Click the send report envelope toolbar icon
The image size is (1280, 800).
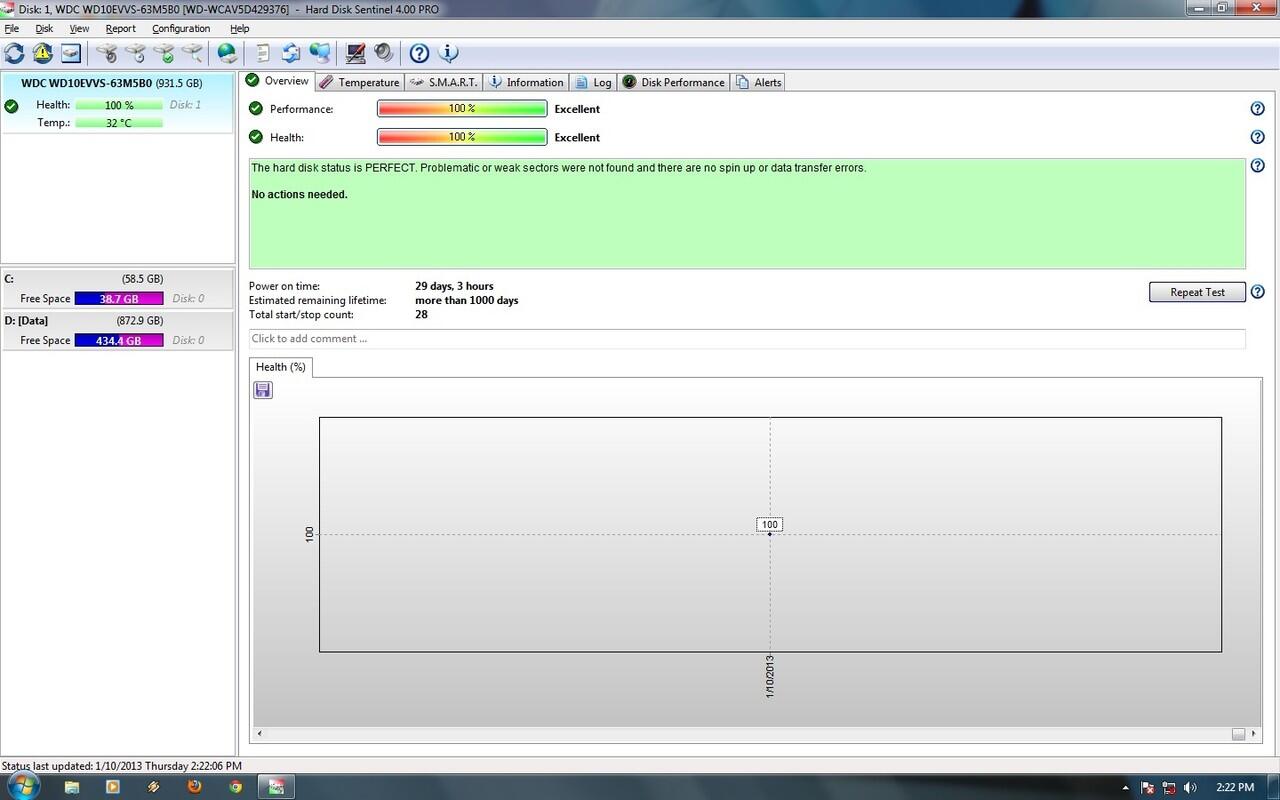291,53
